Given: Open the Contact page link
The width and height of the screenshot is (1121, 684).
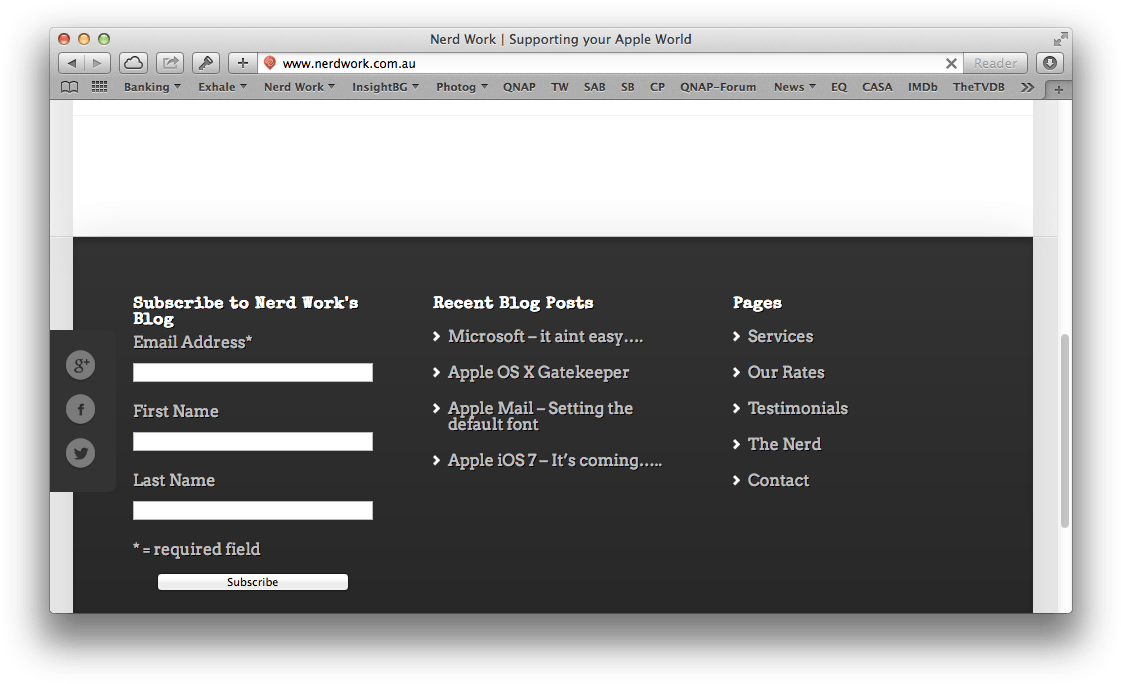Looking at the screenshot, I should 777,480.
